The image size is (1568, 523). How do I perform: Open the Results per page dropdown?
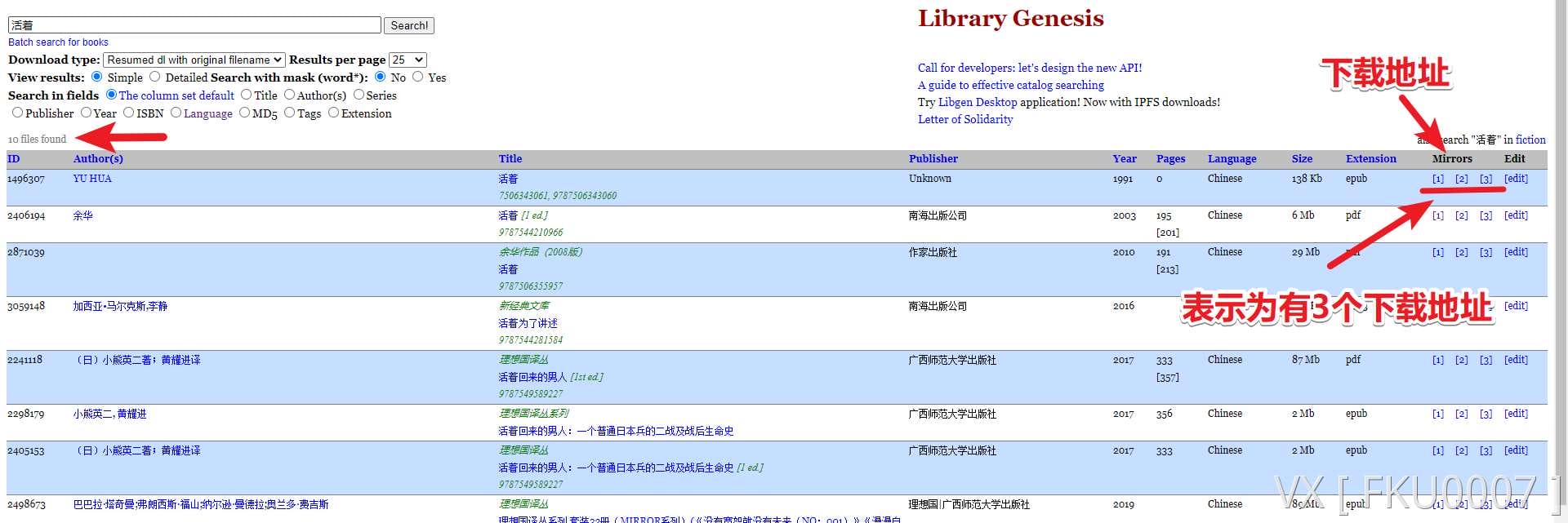(408, 60)
